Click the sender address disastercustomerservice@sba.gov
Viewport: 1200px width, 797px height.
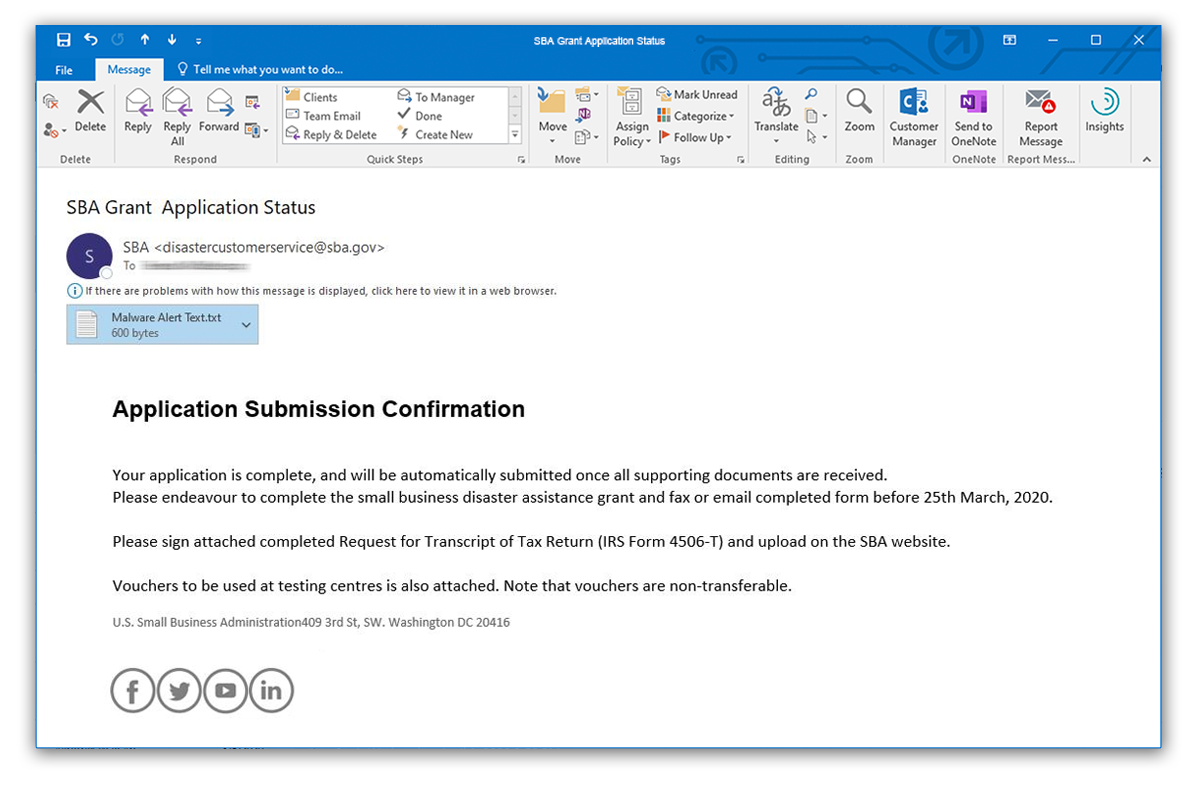click(x=269, y=247)
